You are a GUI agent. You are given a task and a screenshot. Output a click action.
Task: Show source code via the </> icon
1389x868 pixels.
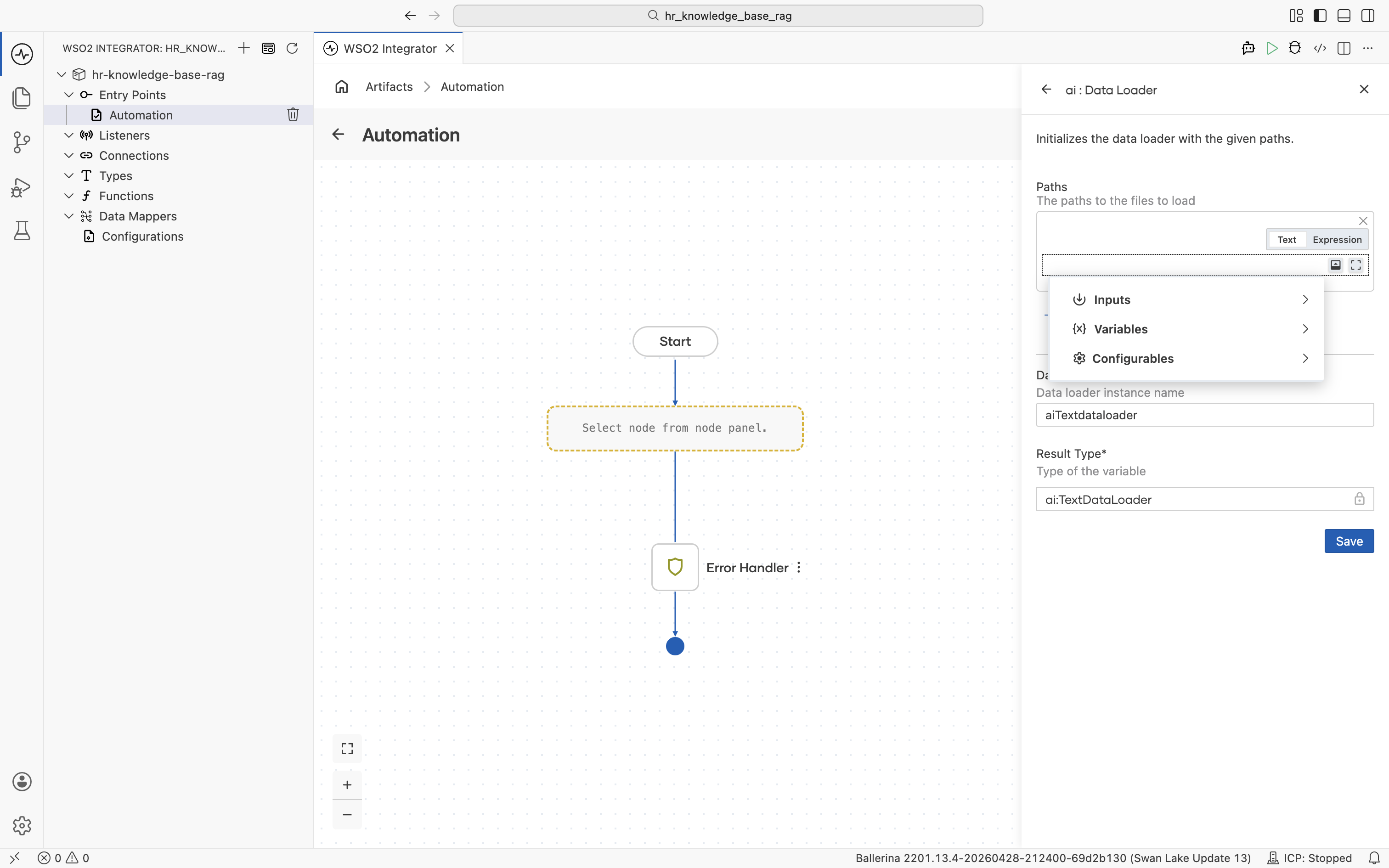1320,48
